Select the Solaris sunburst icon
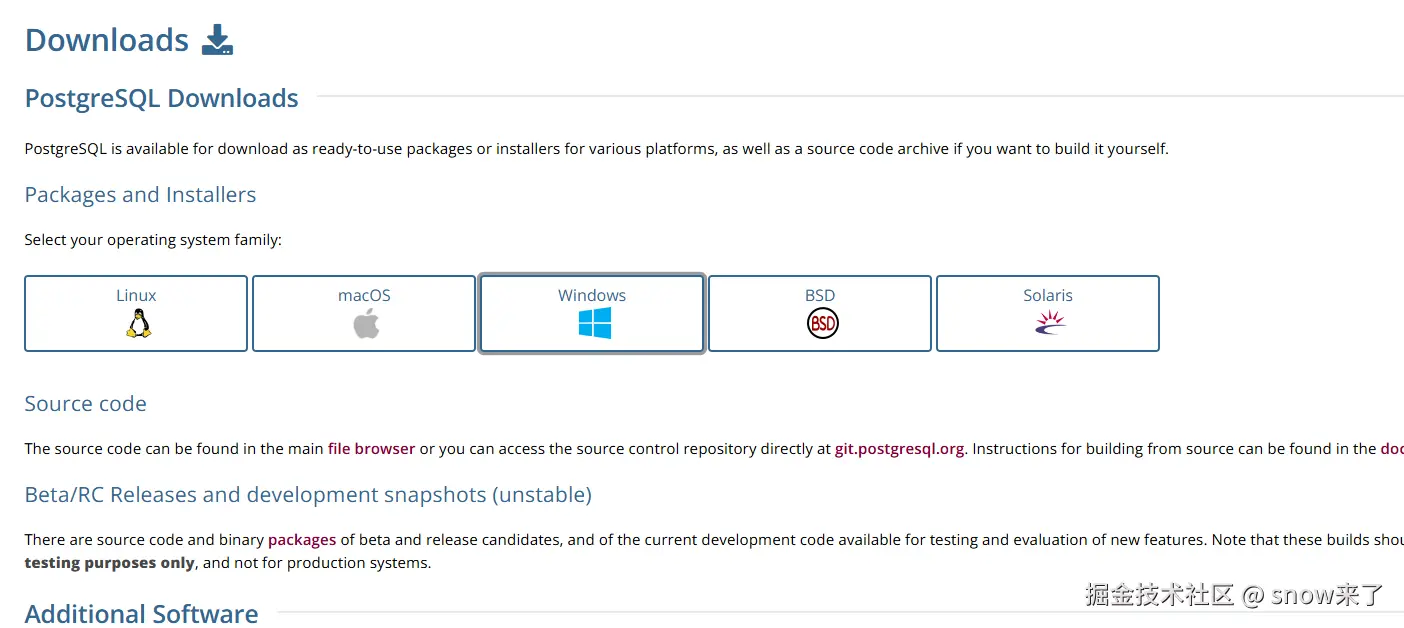Image resolution: width=1404 pixels, height=628 pixels. pos(1049,322)
